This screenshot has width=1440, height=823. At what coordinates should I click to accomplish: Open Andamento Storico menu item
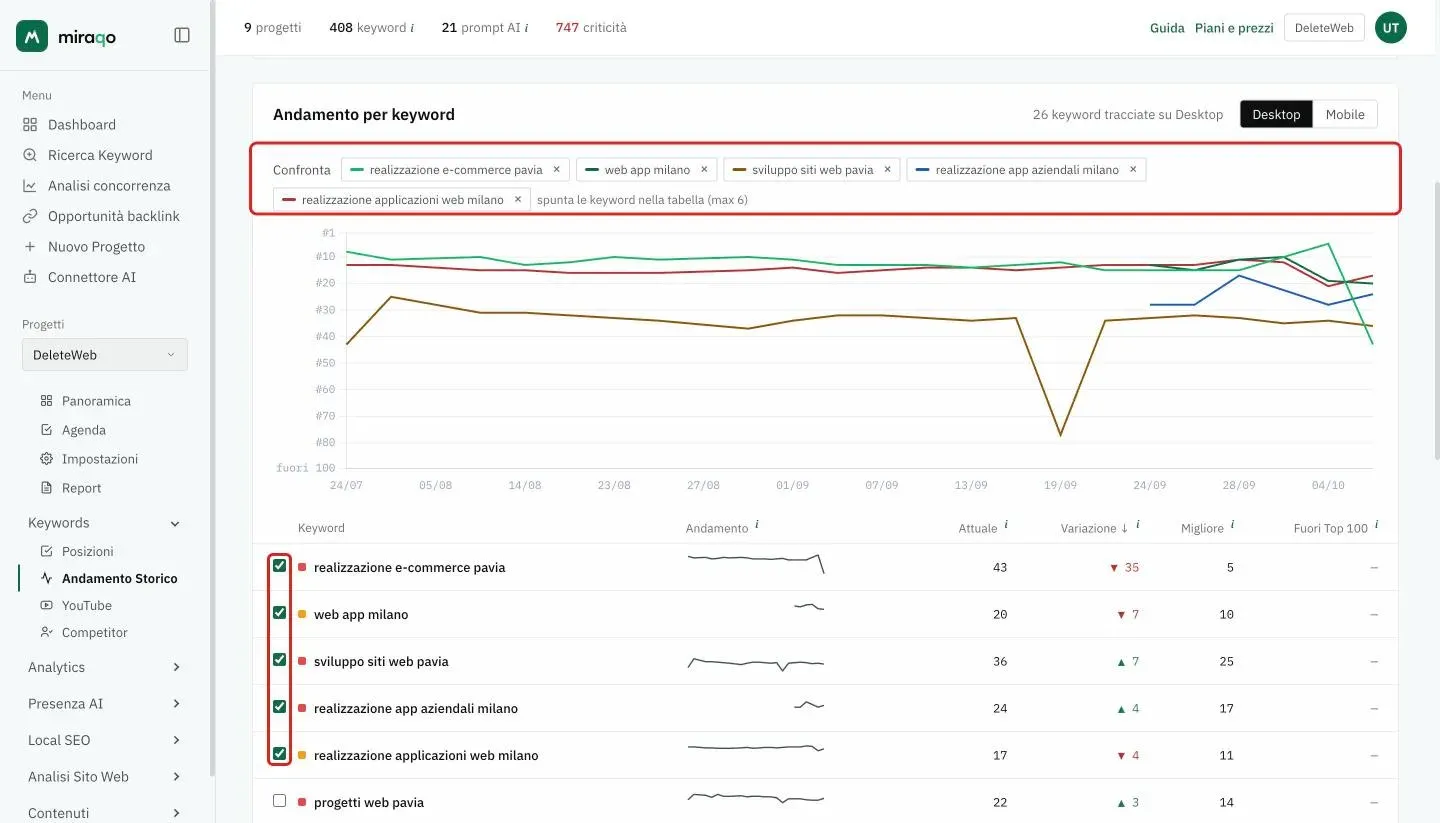click(119, 578)
